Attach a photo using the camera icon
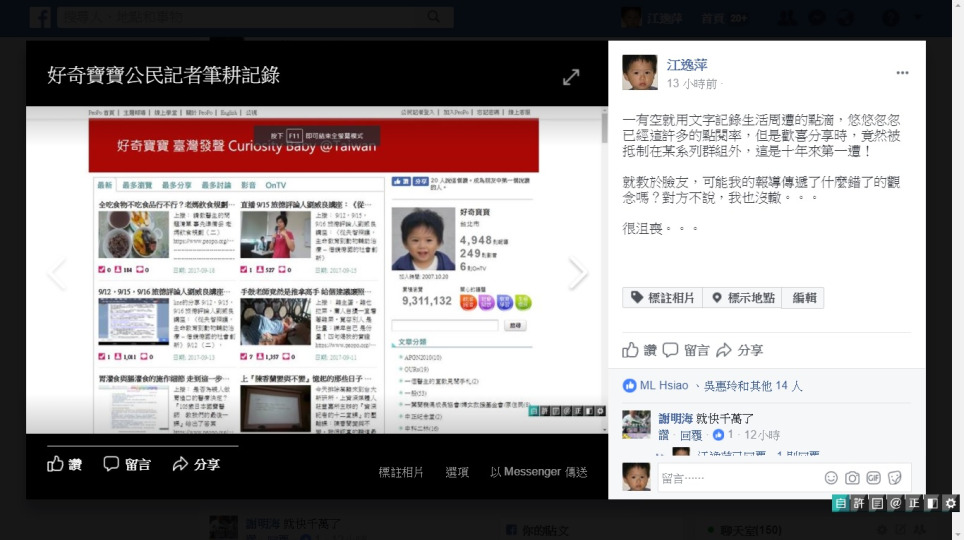This screenshot has height=540, width=964. click(852, 478)
